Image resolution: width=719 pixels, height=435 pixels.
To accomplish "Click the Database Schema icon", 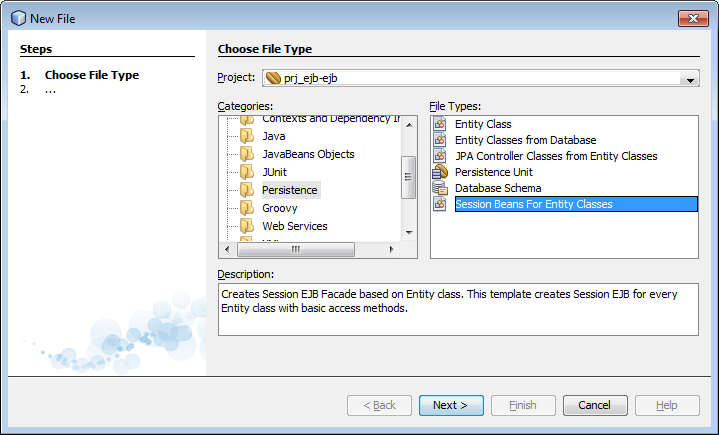I will pyautogui.click(x=440, y=188).
